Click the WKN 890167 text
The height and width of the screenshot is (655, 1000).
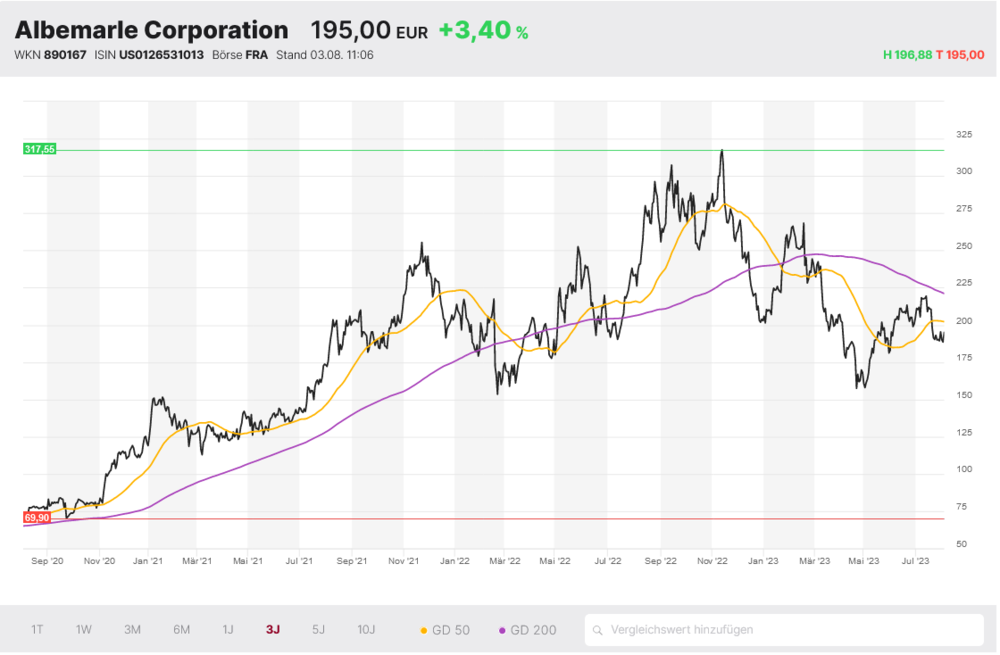50,55
